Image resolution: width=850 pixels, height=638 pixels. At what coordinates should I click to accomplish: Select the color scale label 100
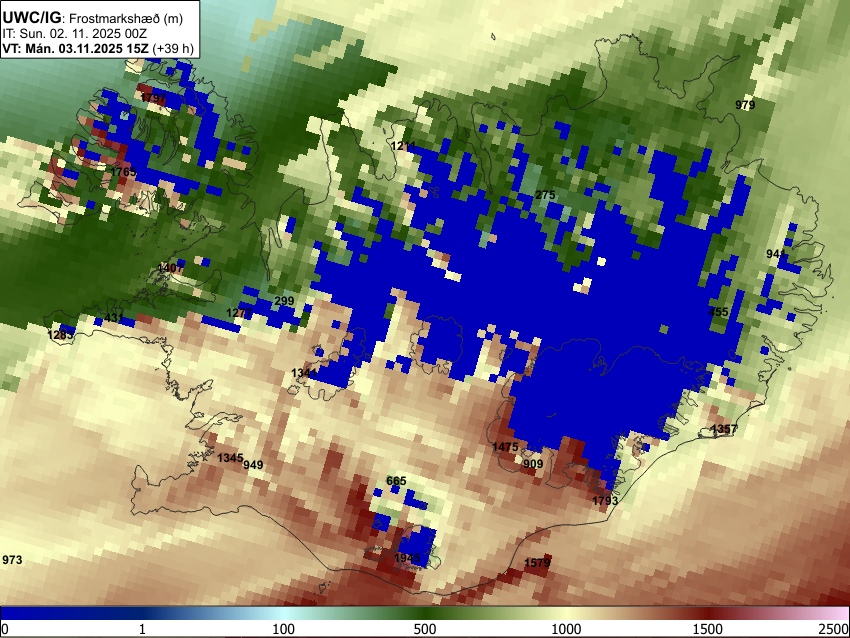coord(284,629)
